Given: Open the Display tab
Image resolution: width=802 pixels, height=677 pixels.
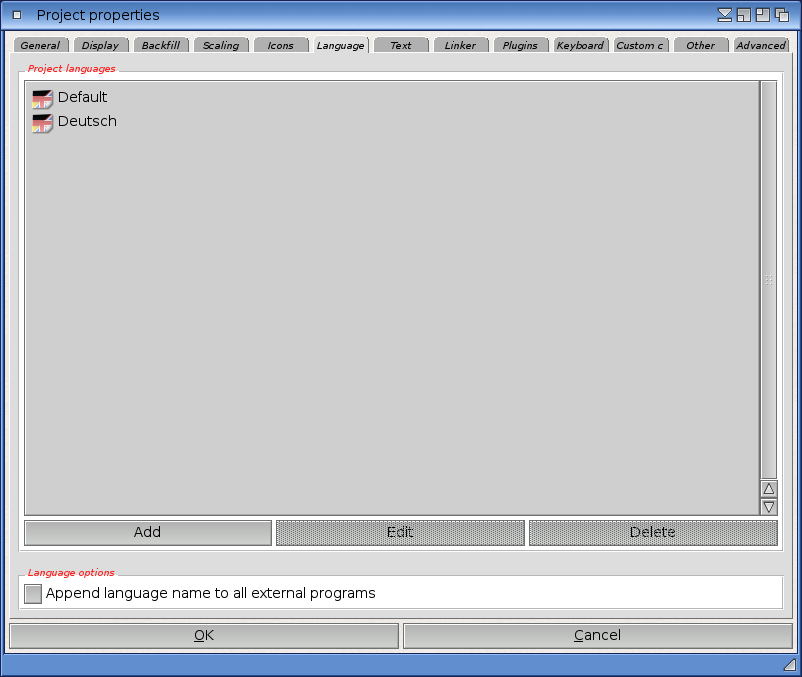Looking at the screenshot, I should point(100,45).
